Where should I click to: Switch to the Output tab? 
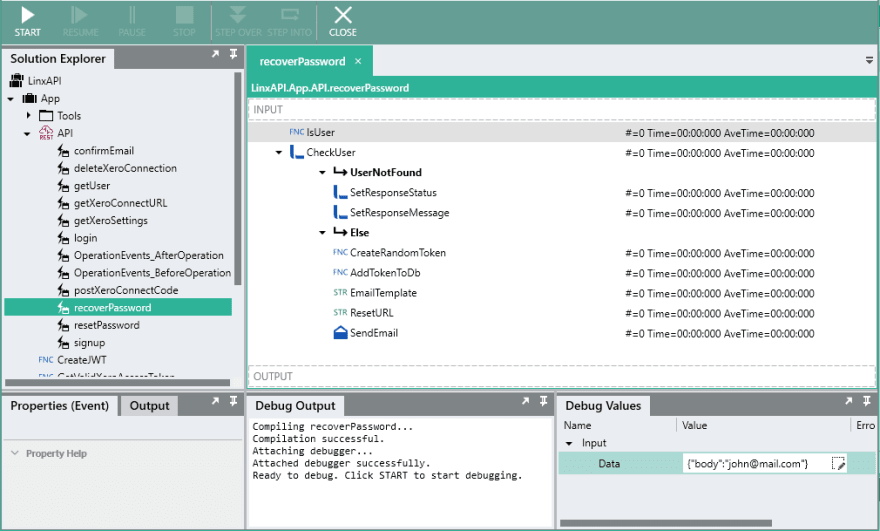tap(149, 406)
